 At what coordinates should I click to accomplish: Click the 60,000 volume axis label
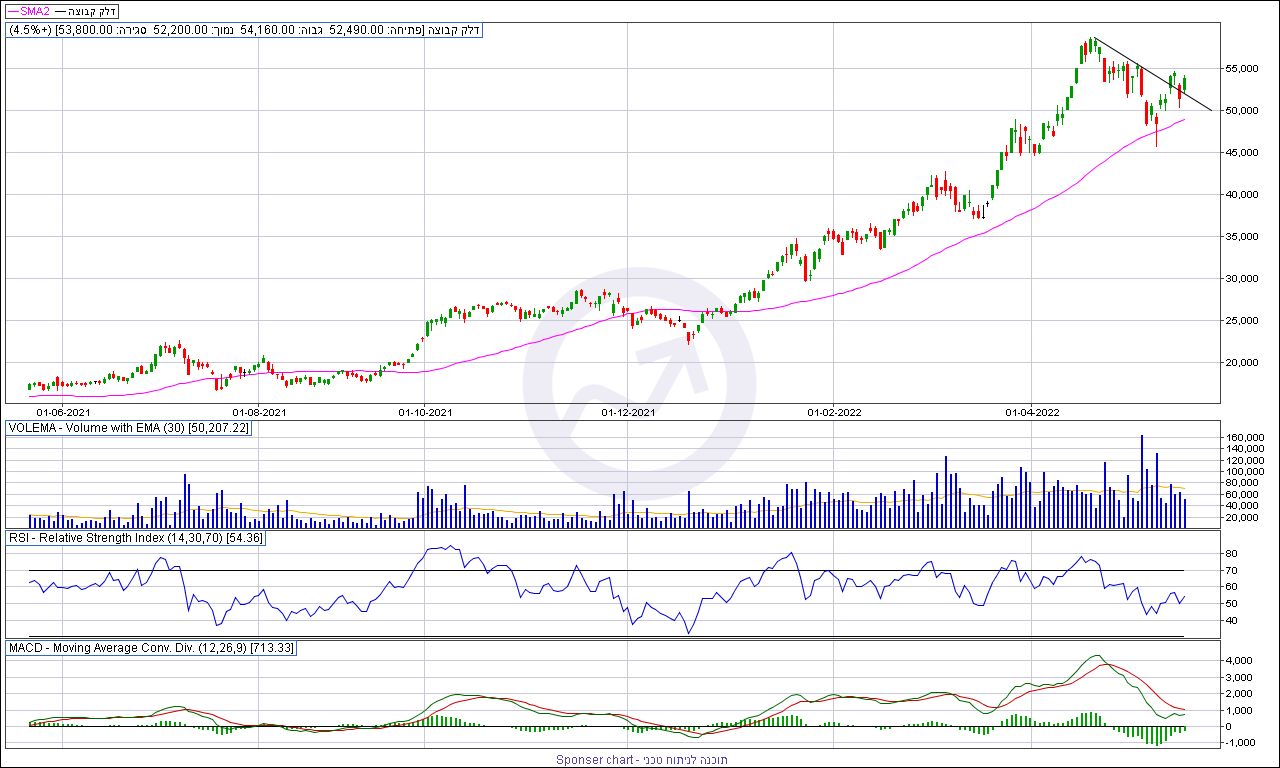pos(1243,494)
